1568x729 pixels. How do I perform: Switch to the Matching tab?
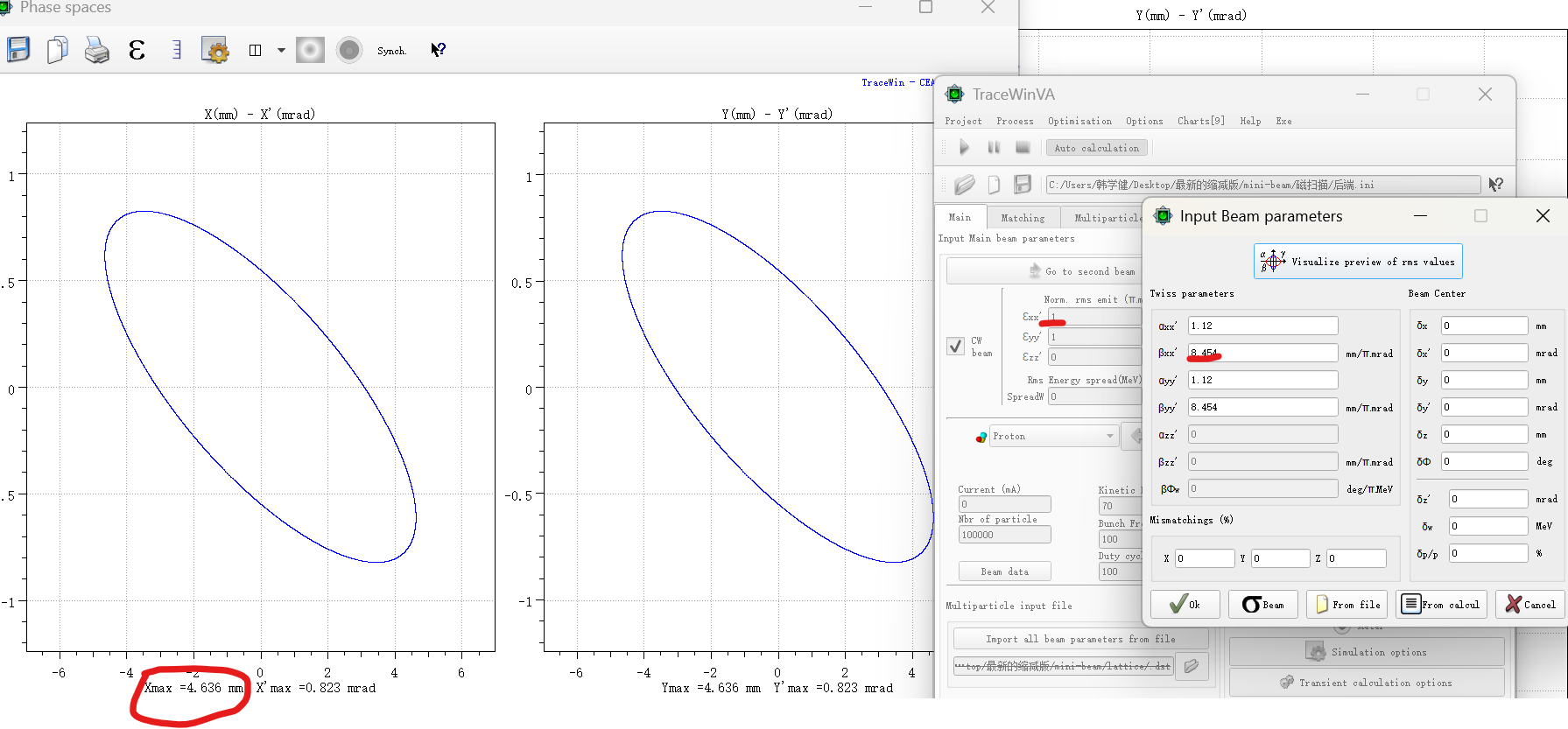[1022, 218]
